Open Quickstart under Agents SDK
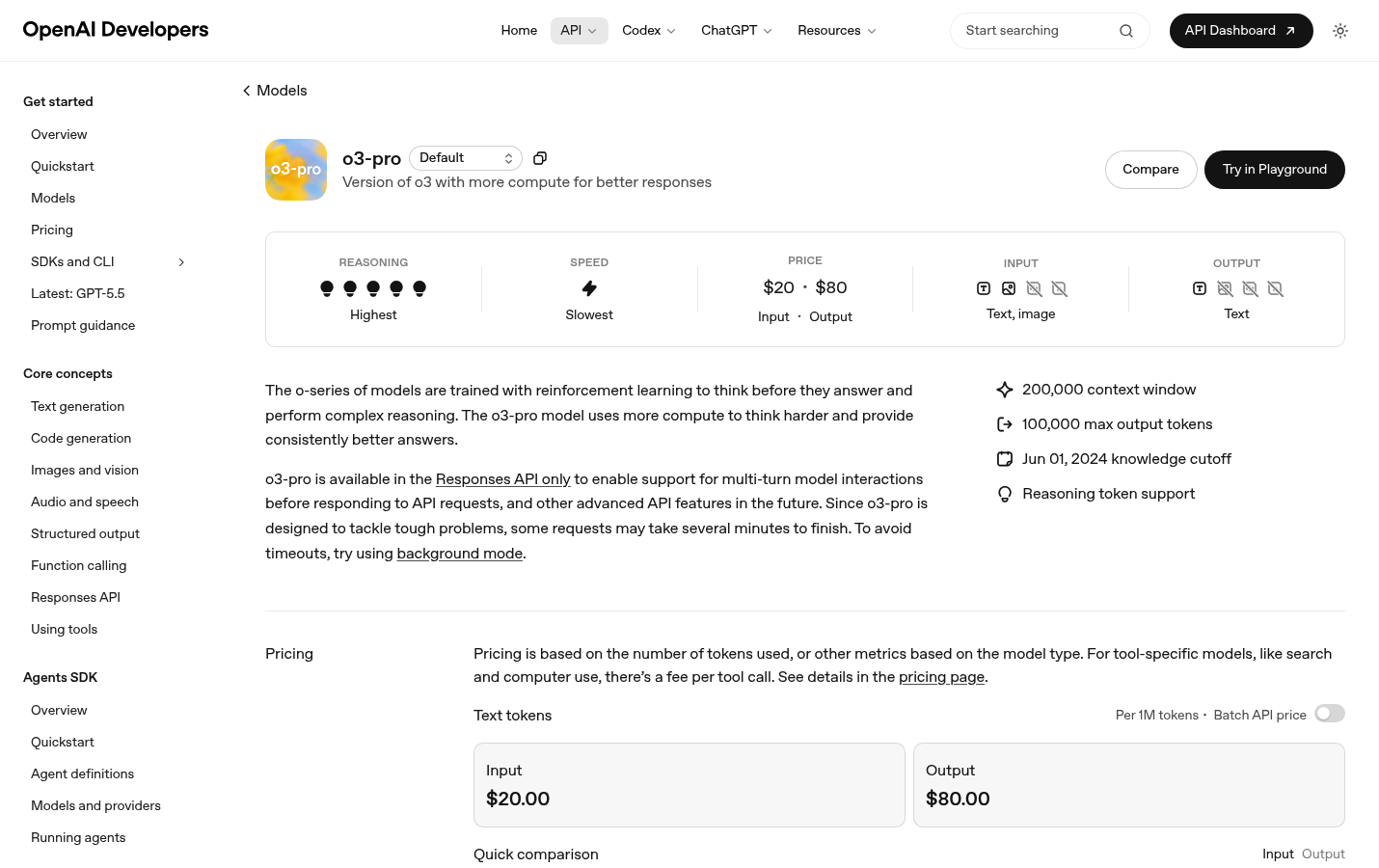This screenshot has width=1379, height=868. (63, 742)
